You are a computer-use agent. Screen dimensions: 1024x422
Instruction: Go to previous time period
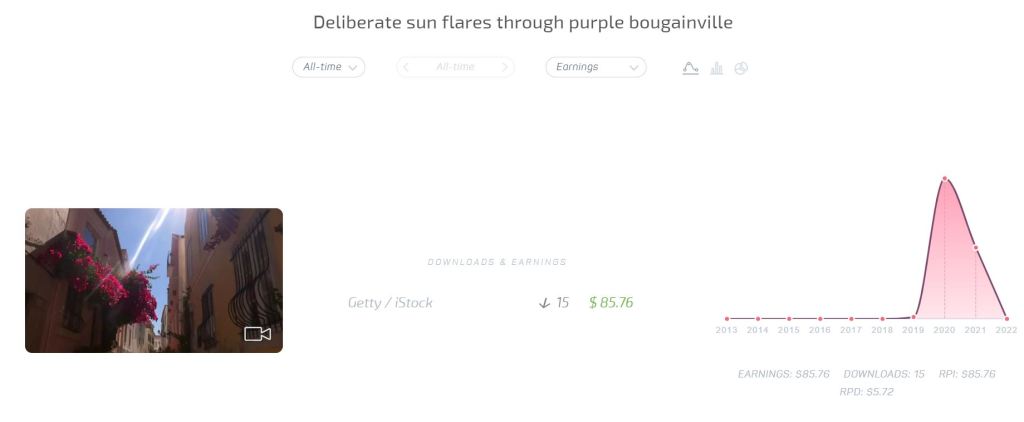(406, 67)
